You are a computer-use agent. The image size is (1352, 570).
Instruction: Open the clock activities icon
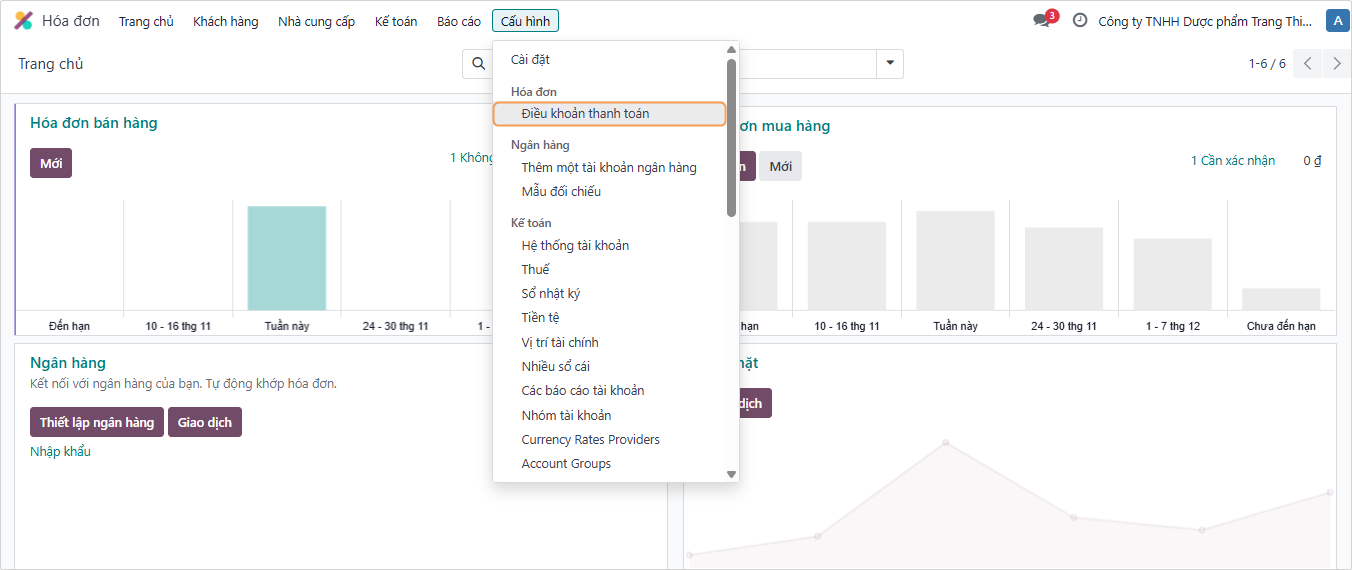(x=1080, y=20)
